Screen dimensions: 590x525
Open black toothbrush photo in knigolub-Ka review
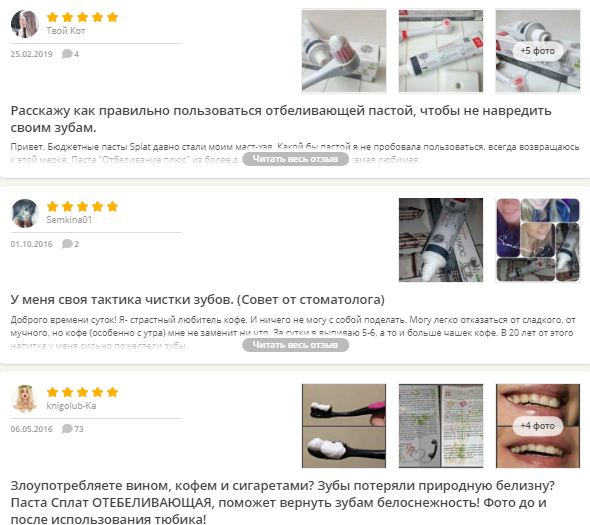pos(344,426)
